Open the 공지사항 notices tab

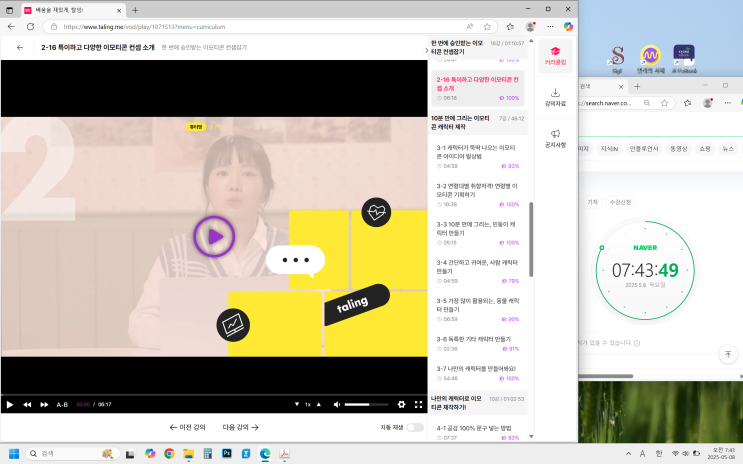coord(555,138)
